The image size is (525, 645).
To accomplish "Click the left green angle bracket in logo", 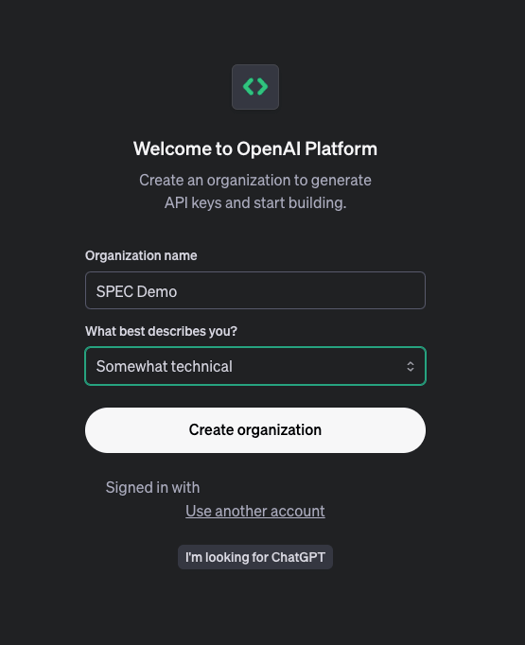I will [x=248, y=87].
